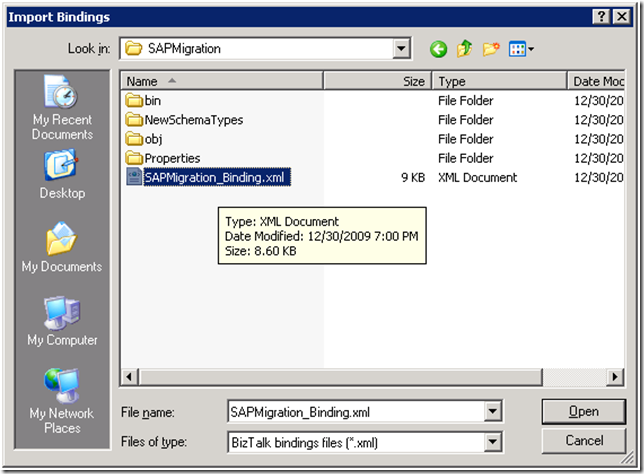
Task: Select the NewSchemaTypes folder icon
Action: tap(133, 120)
